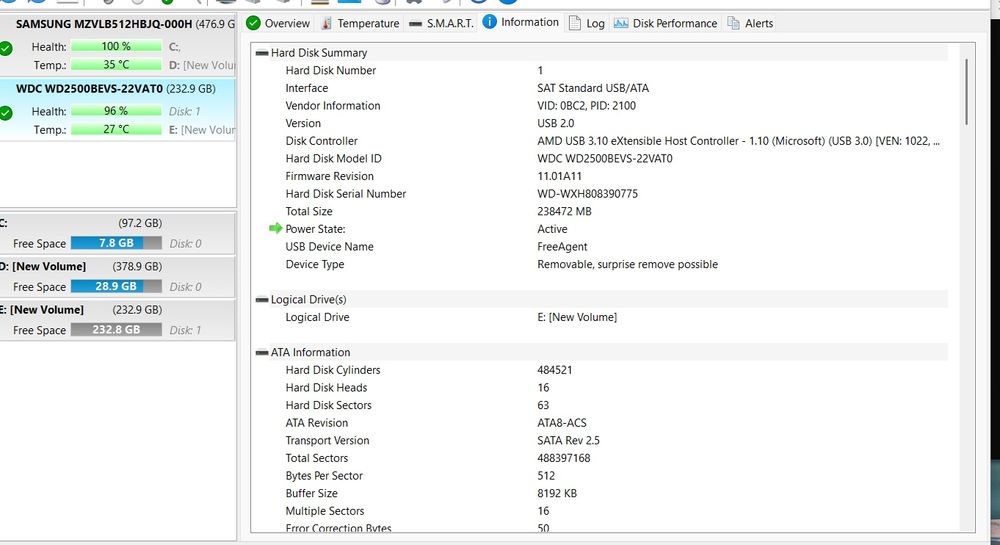Select the USB 2.0 version value
The height and width of the screenshot is (545, 1000).
[x=556, y=124]
